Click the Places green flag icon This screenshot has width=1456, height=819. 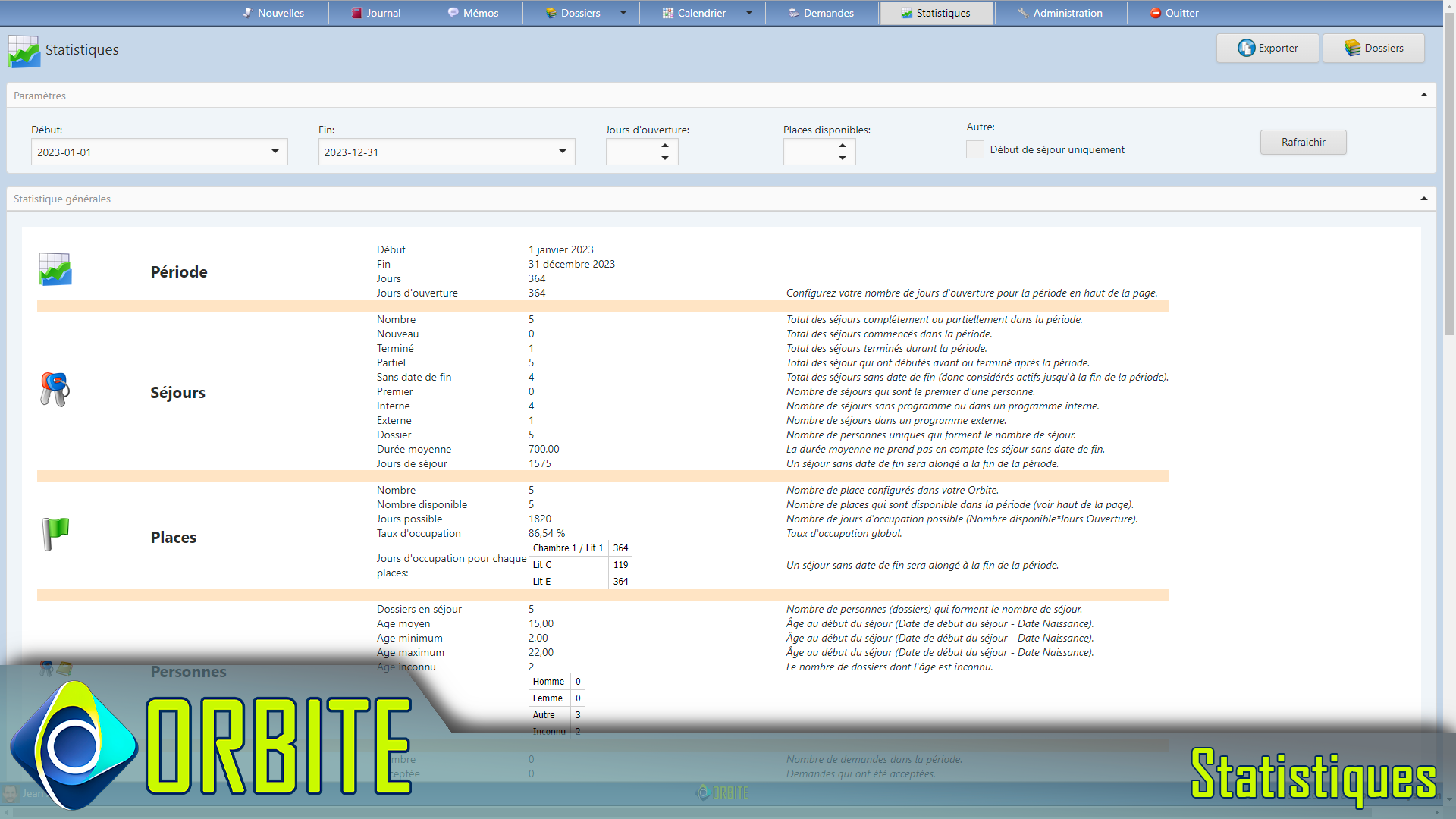click(x=55, y=534)
